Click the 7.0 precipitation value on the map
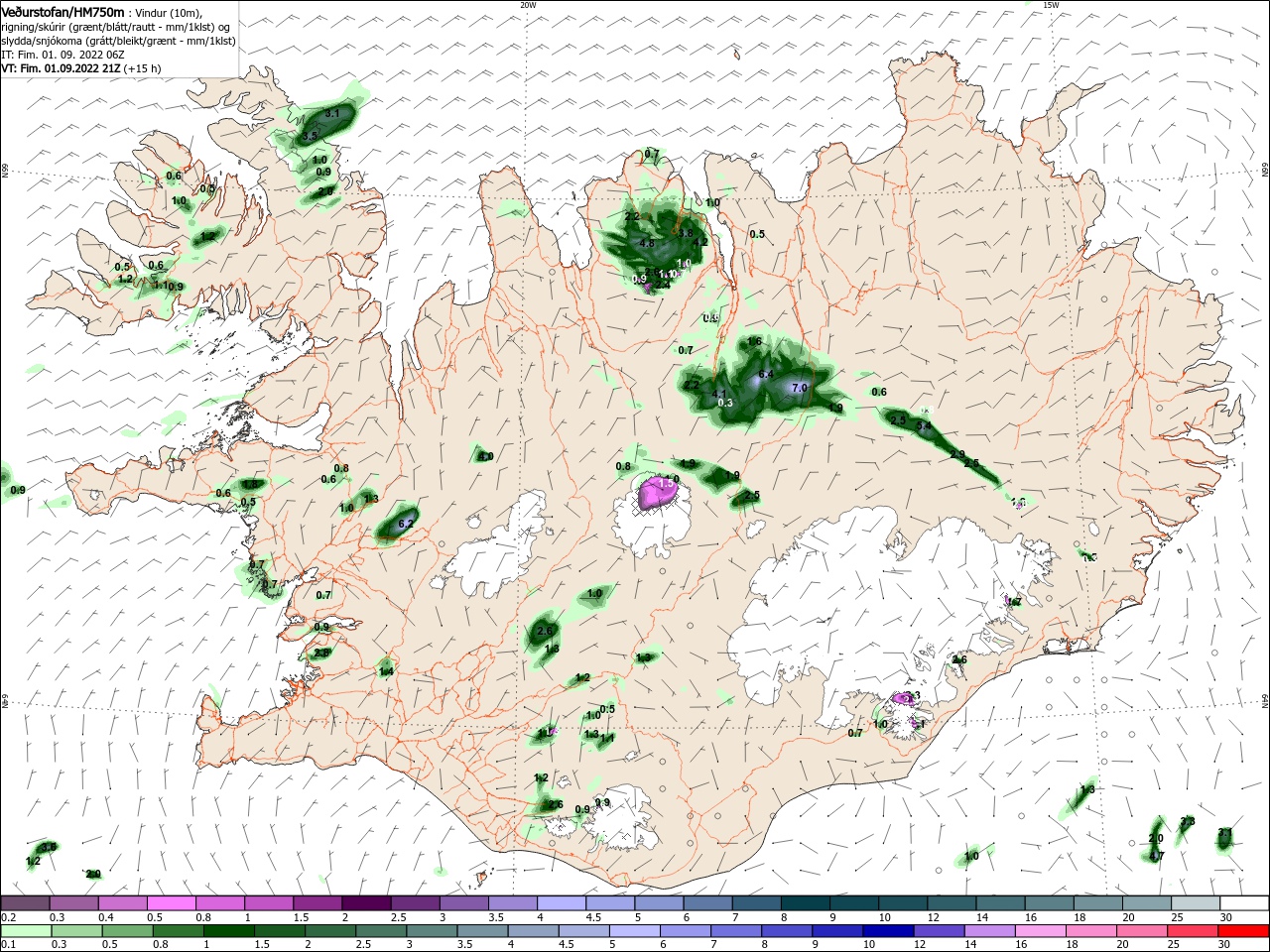This screenshot has width=1270, height=952. tap(800, 388)
